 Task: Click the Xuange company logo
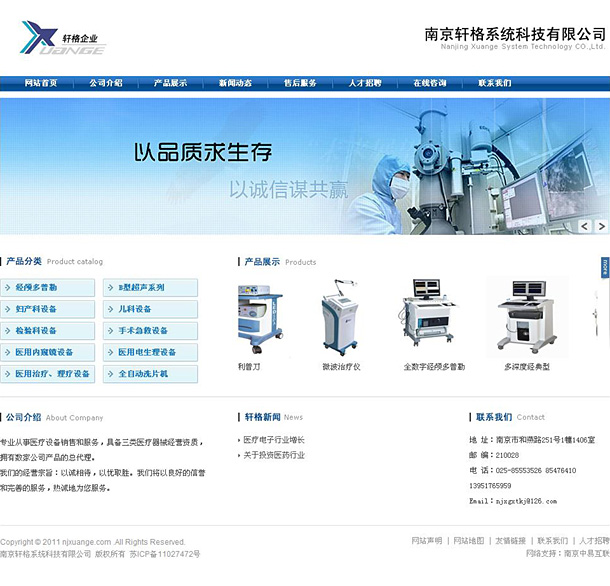point(63,40)
